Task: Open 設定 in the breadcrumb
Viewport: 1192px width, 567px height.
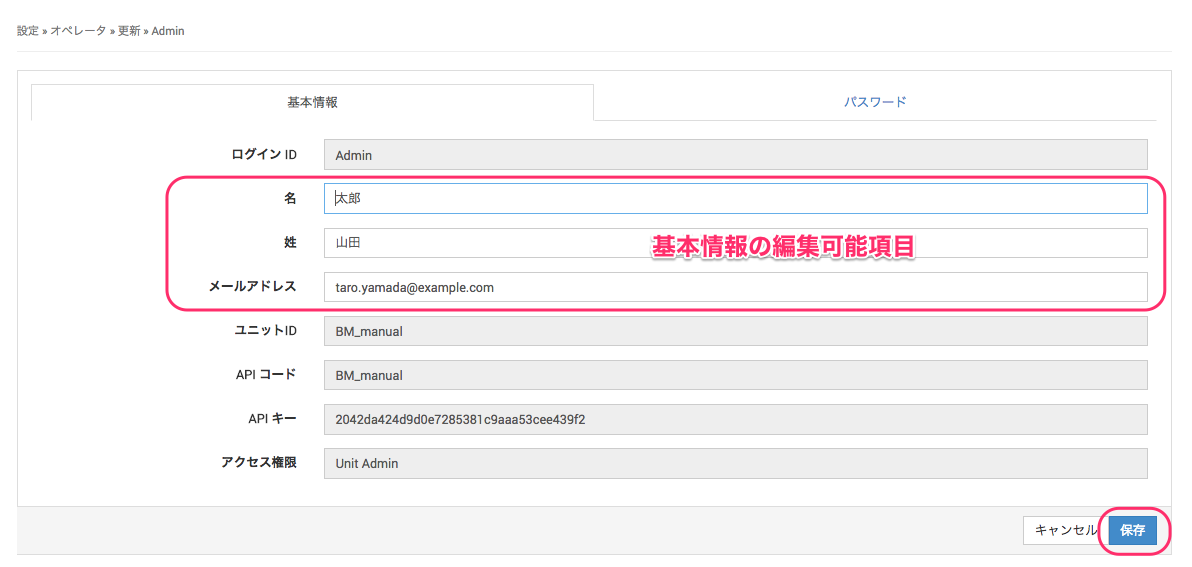Action: [27, 31]
